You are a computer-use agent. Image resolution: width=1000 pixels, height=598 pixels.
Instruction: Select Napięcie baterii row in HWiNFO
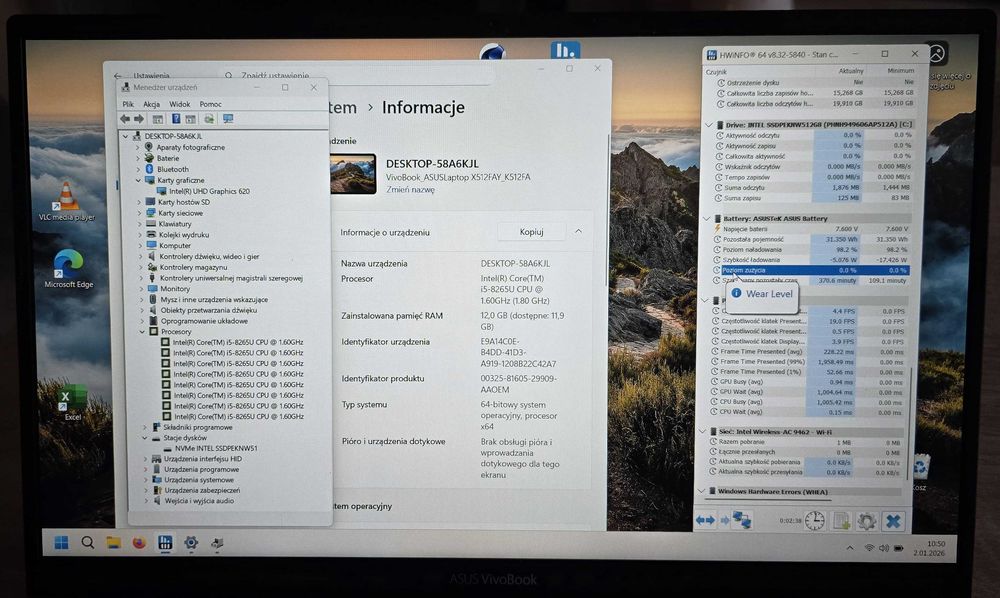coord(811,228)
